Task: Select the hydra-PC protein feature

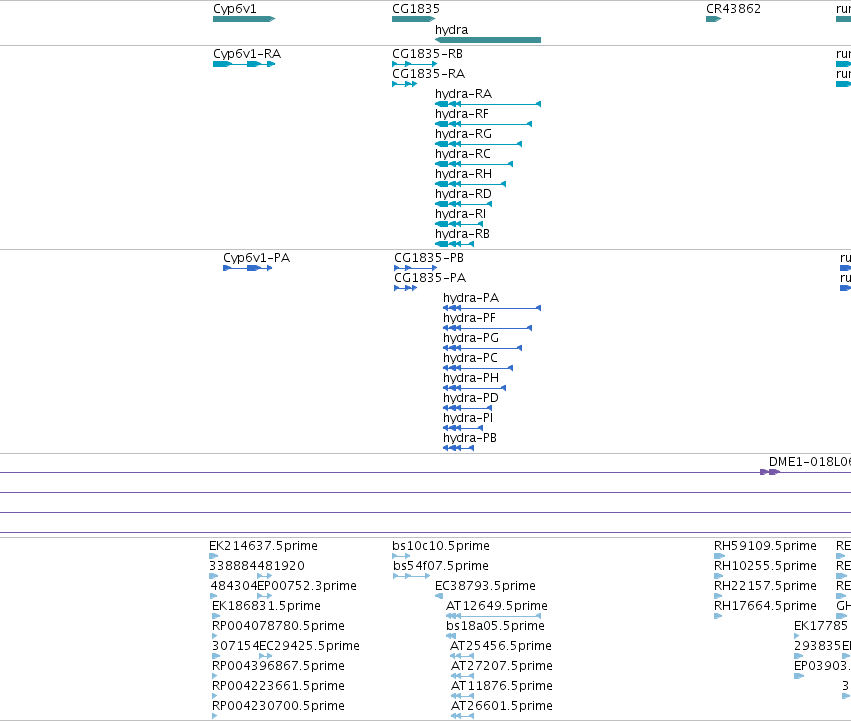Action: [x=478, y=368]
